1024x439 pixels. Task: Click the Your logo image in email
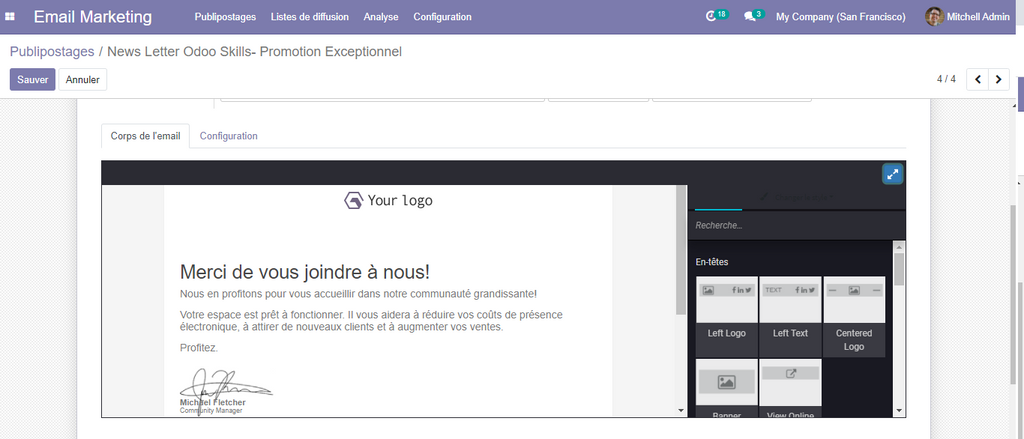click(388, 201)
